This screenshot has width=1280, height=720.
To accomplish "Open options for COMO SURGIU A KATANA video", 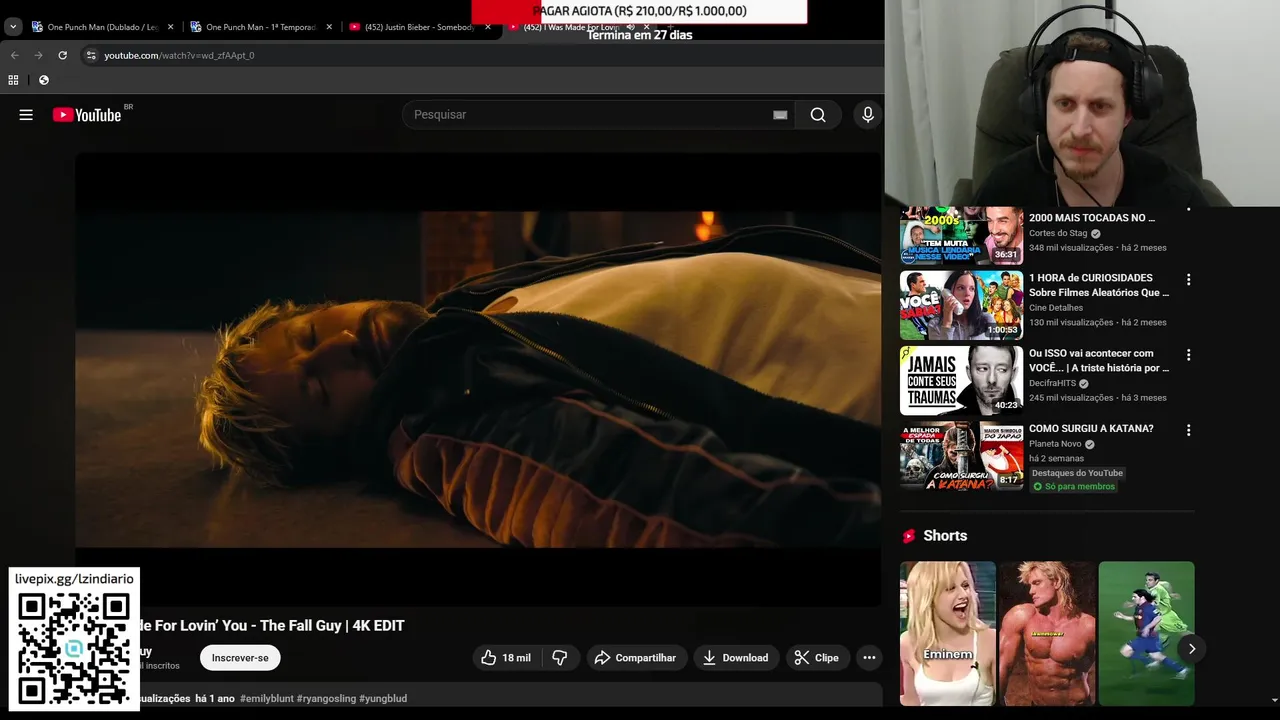I will (x=1188, y=430).
